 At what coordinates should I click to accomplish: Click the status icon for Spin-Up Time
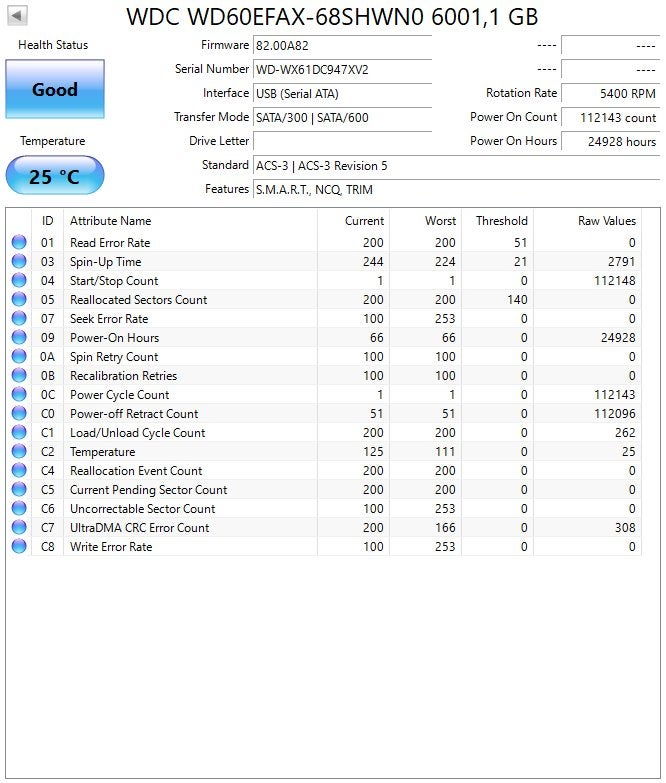tap(19, 261)
